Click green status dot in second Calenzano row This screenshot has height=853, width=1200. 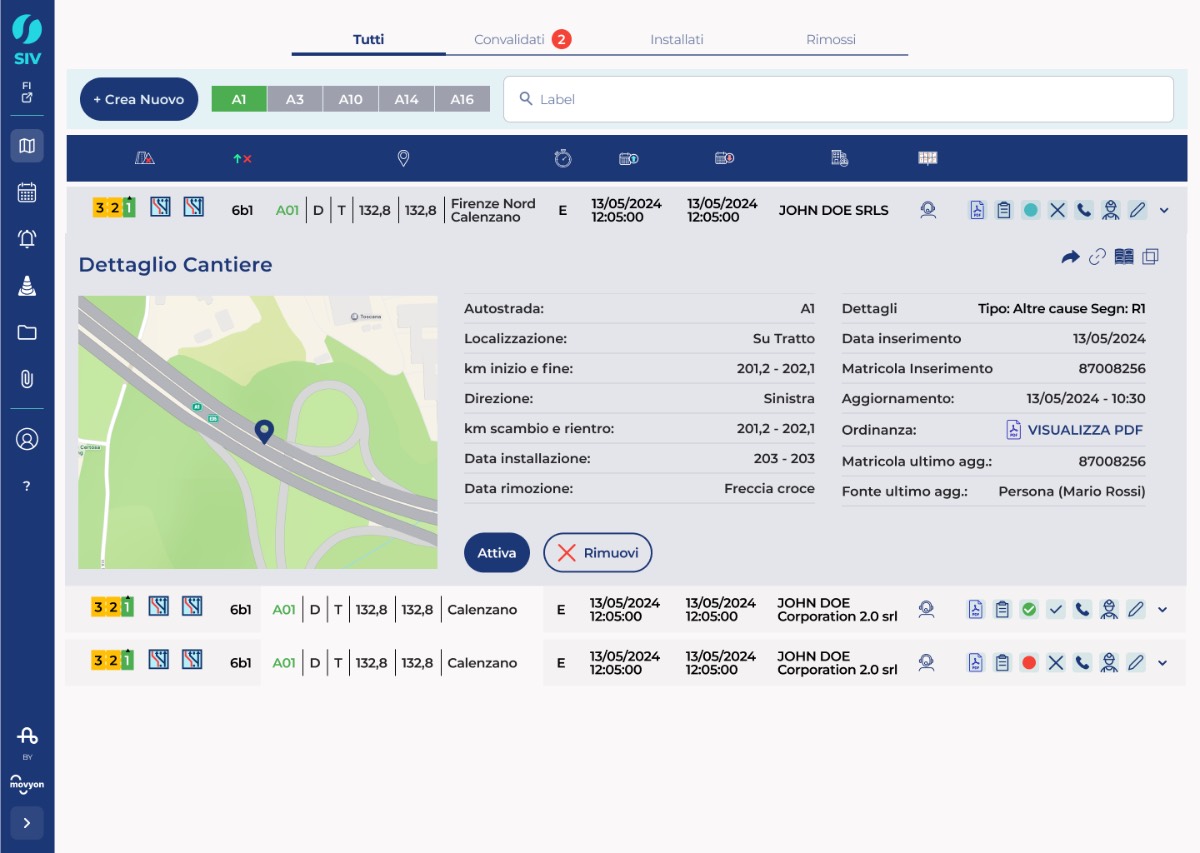pos(1028,609)
